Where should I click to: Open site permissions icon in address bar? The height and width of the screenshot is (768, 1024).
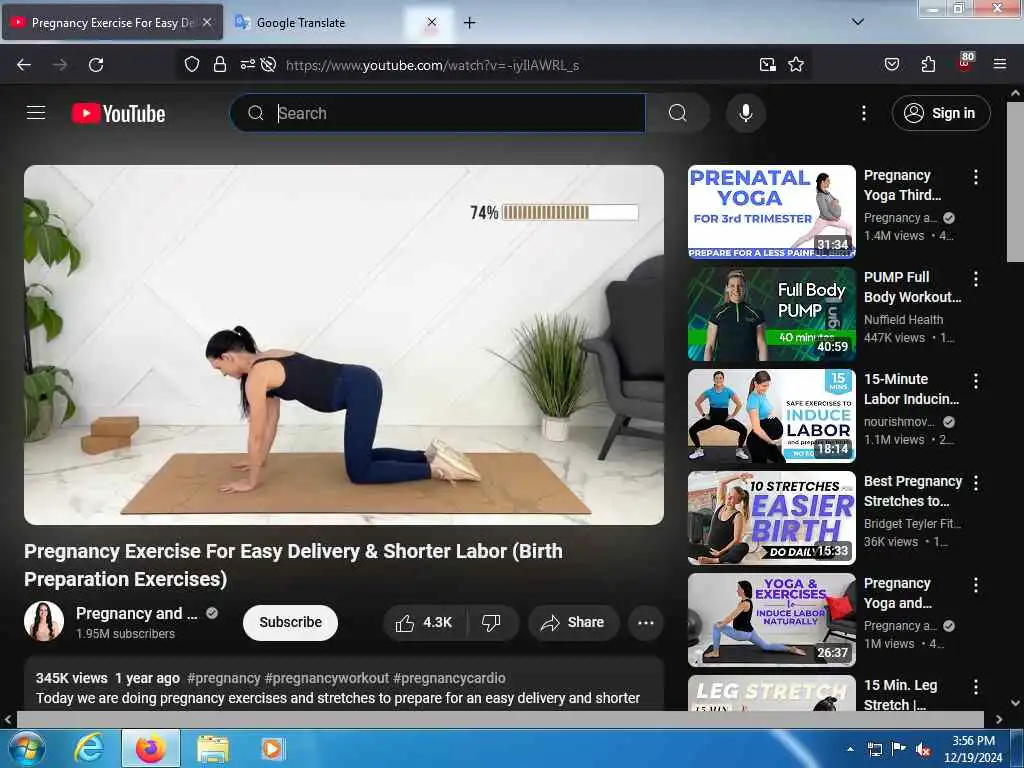248,64
